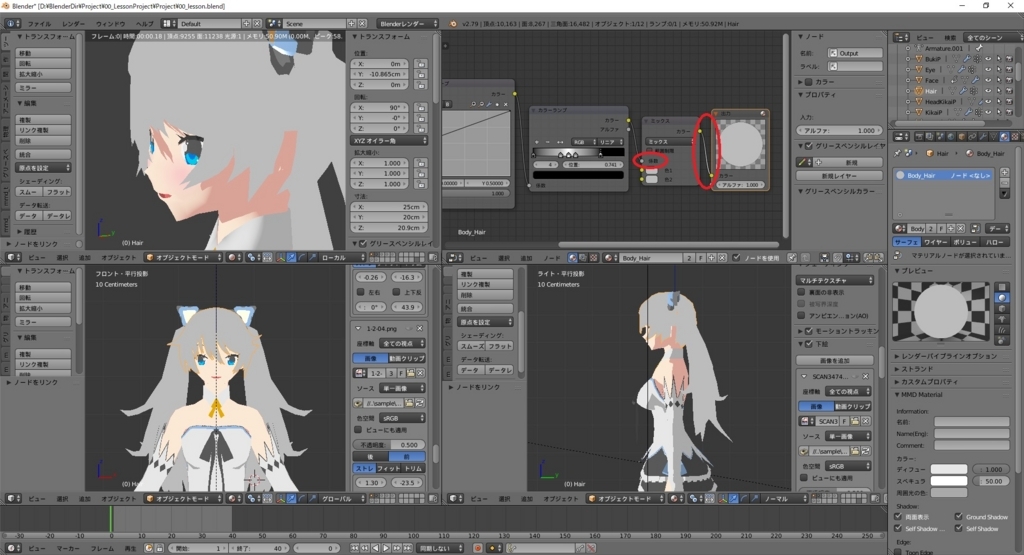Image resolution: width=1024 pixels, height=555 pixels.
Task: Toggle Eye object visibility in outliner
Action: (988, 69)
